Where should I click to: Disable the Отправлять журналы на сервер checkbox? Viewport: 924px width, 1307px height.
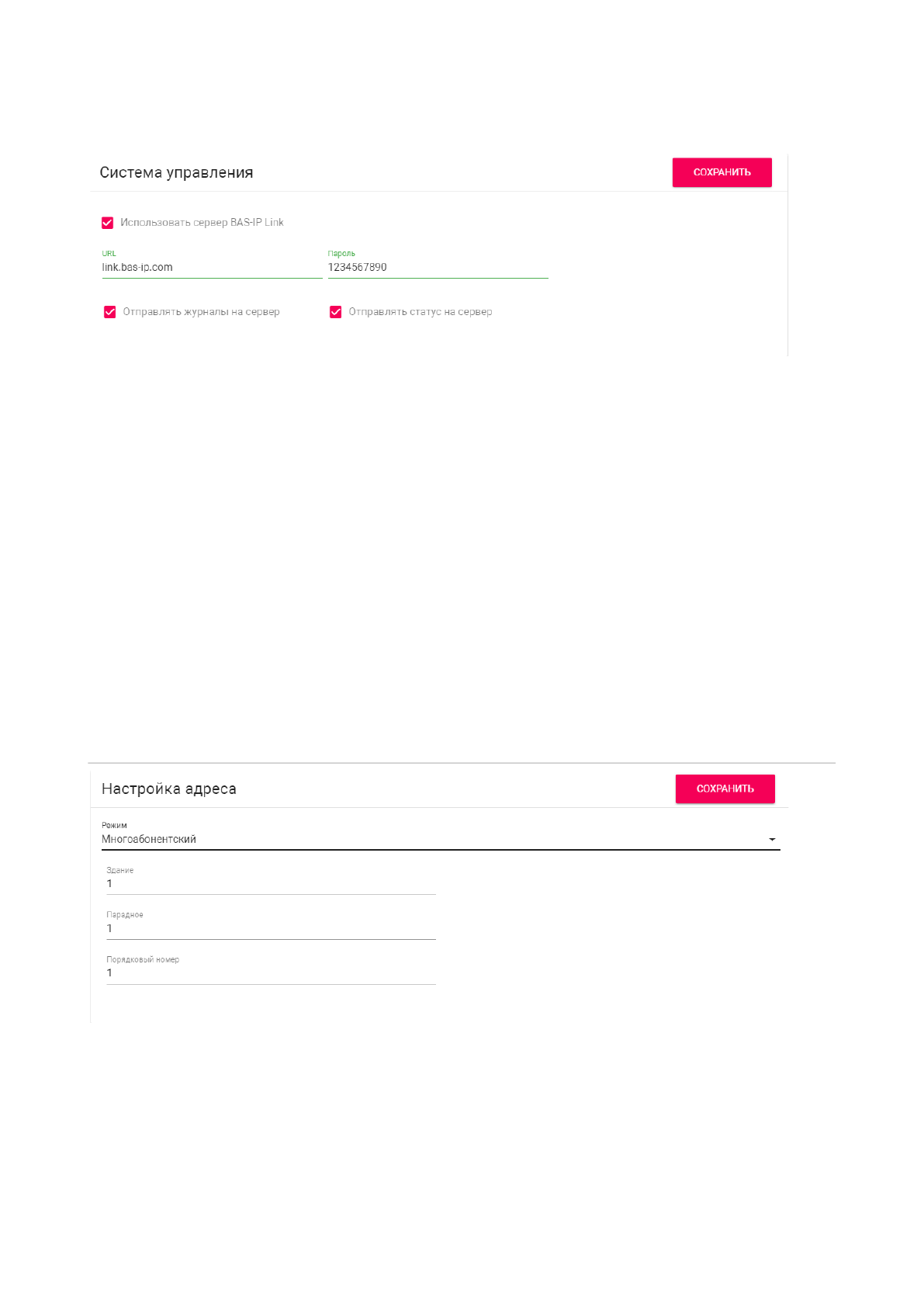(x=110, y=312)
